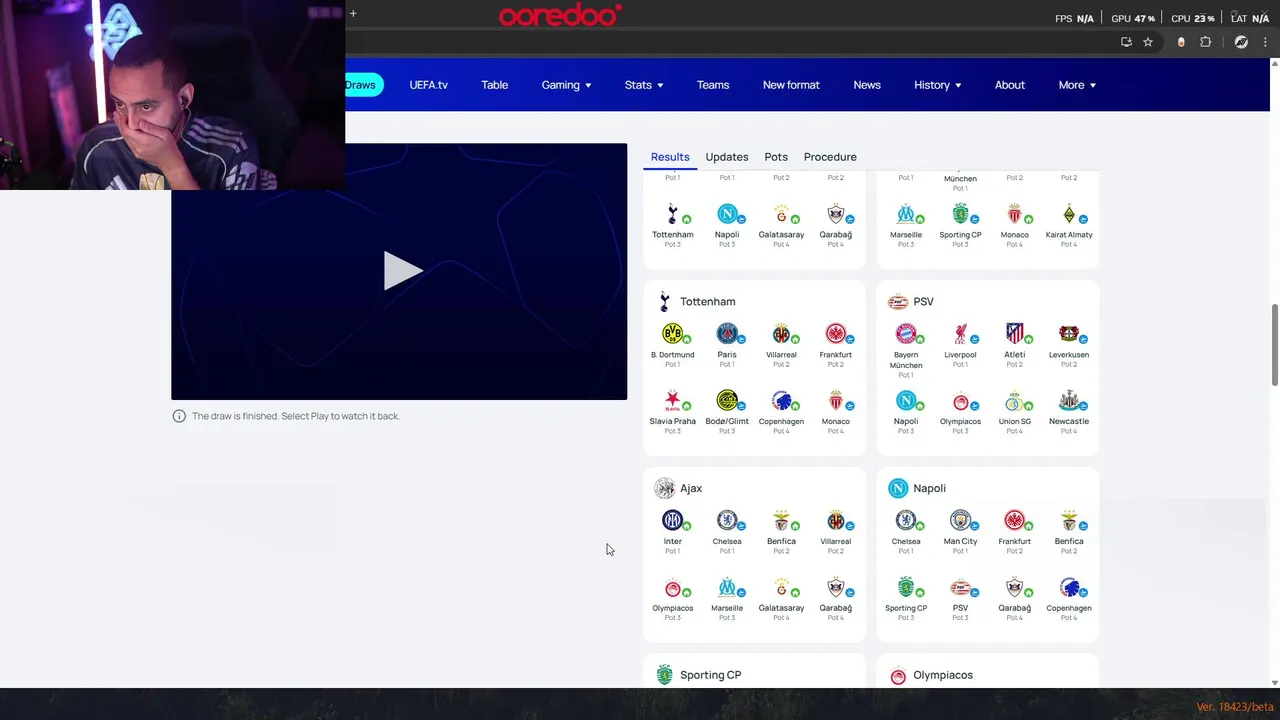Click the info icon beside draw finished note

[179, 416]
